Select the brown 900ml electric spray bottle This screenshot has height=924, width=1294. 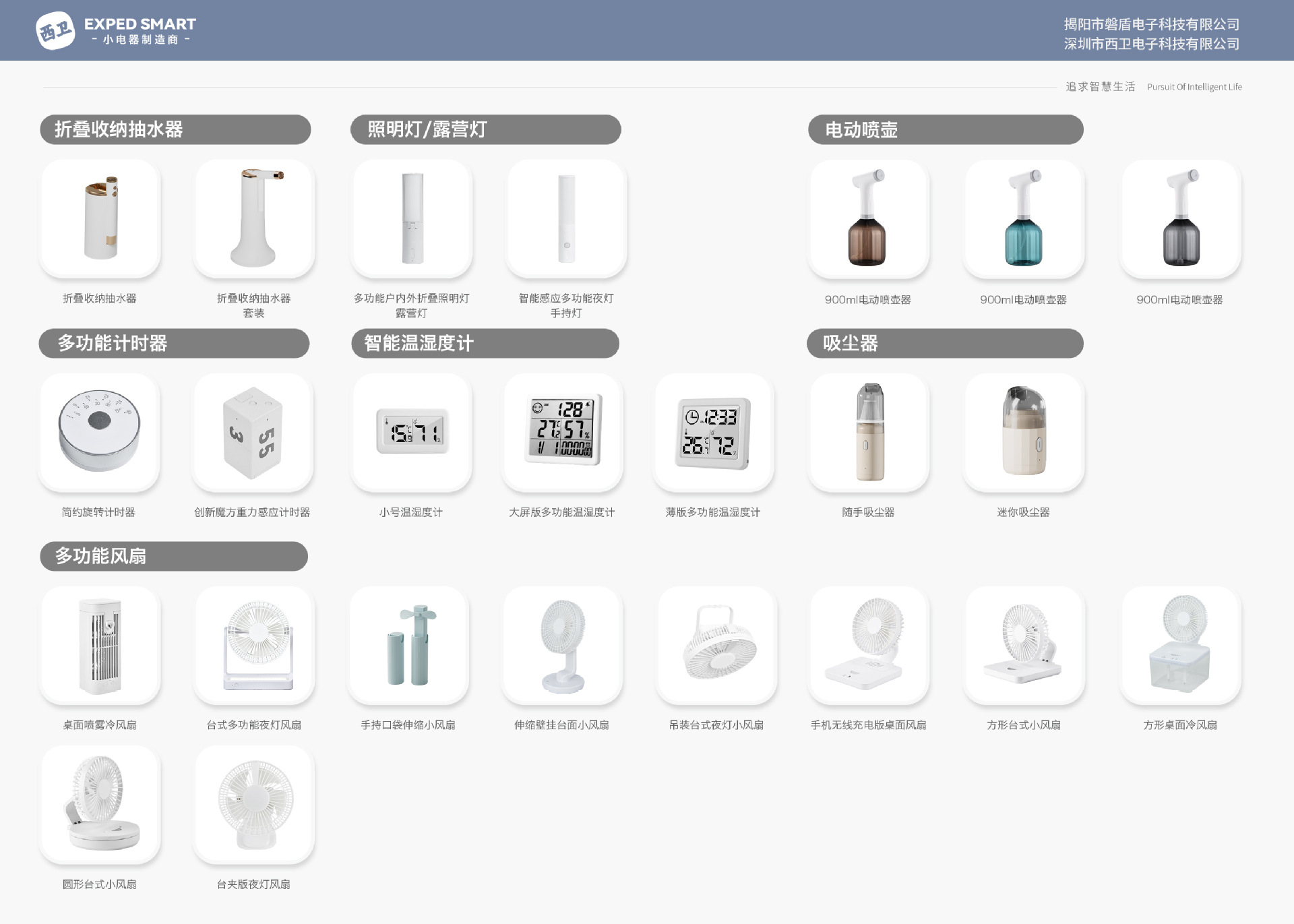point(868,219)
